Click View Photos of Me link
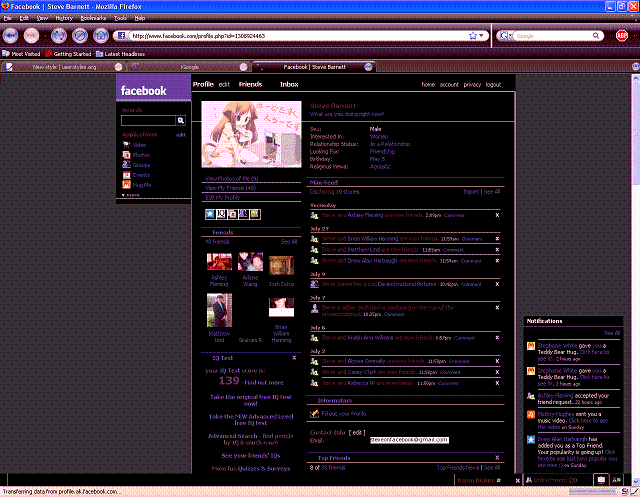640x497 pixels. tap(231, 178)
